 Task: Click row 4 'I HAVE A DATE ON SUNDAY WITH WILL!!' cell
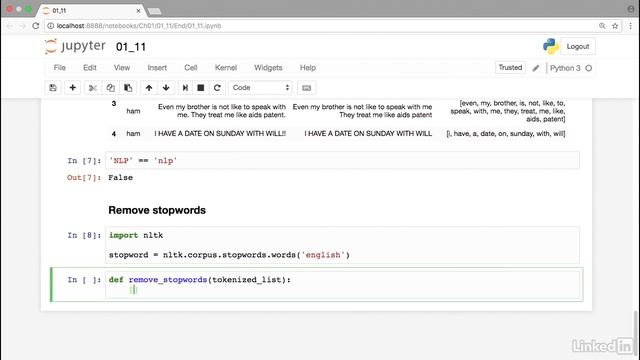coord(220,133)
